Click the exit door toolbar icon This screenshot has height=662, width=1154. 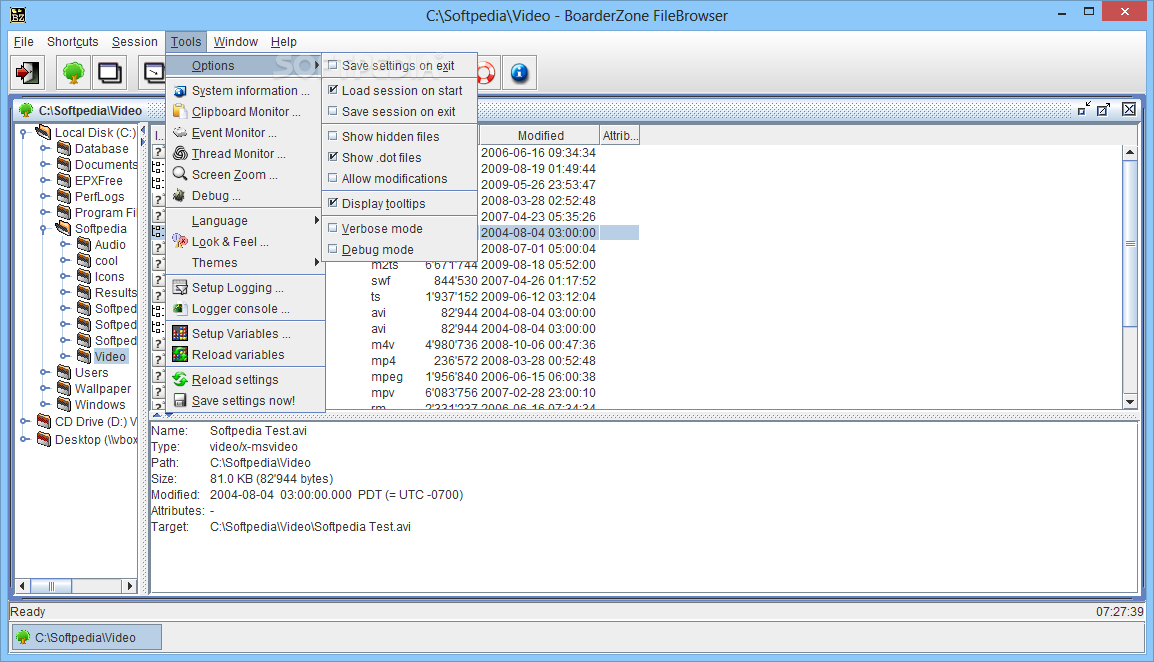(28, 72)
